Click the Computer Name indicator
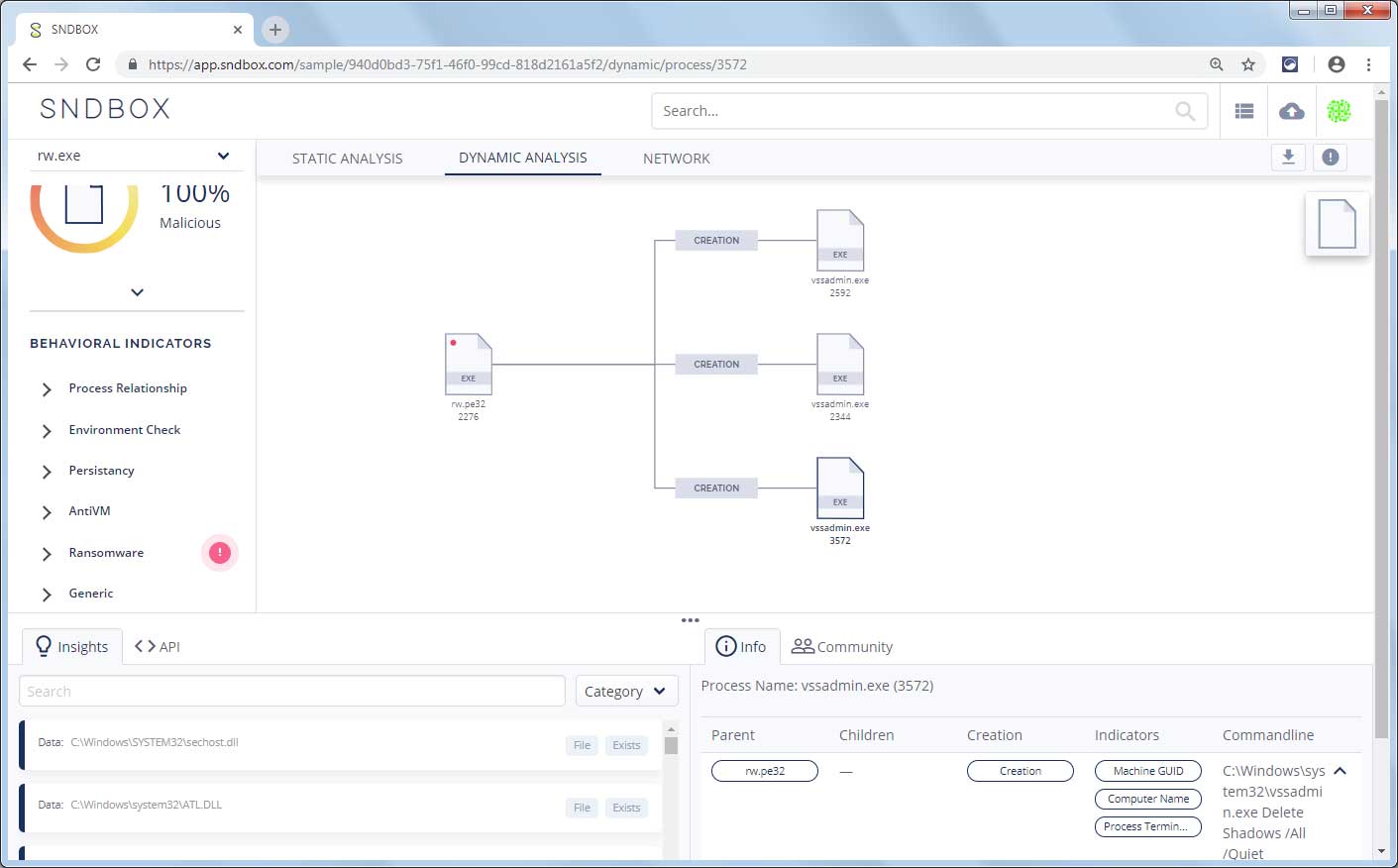Viewport: 1398px width, 868px height. coord(1148,799)
